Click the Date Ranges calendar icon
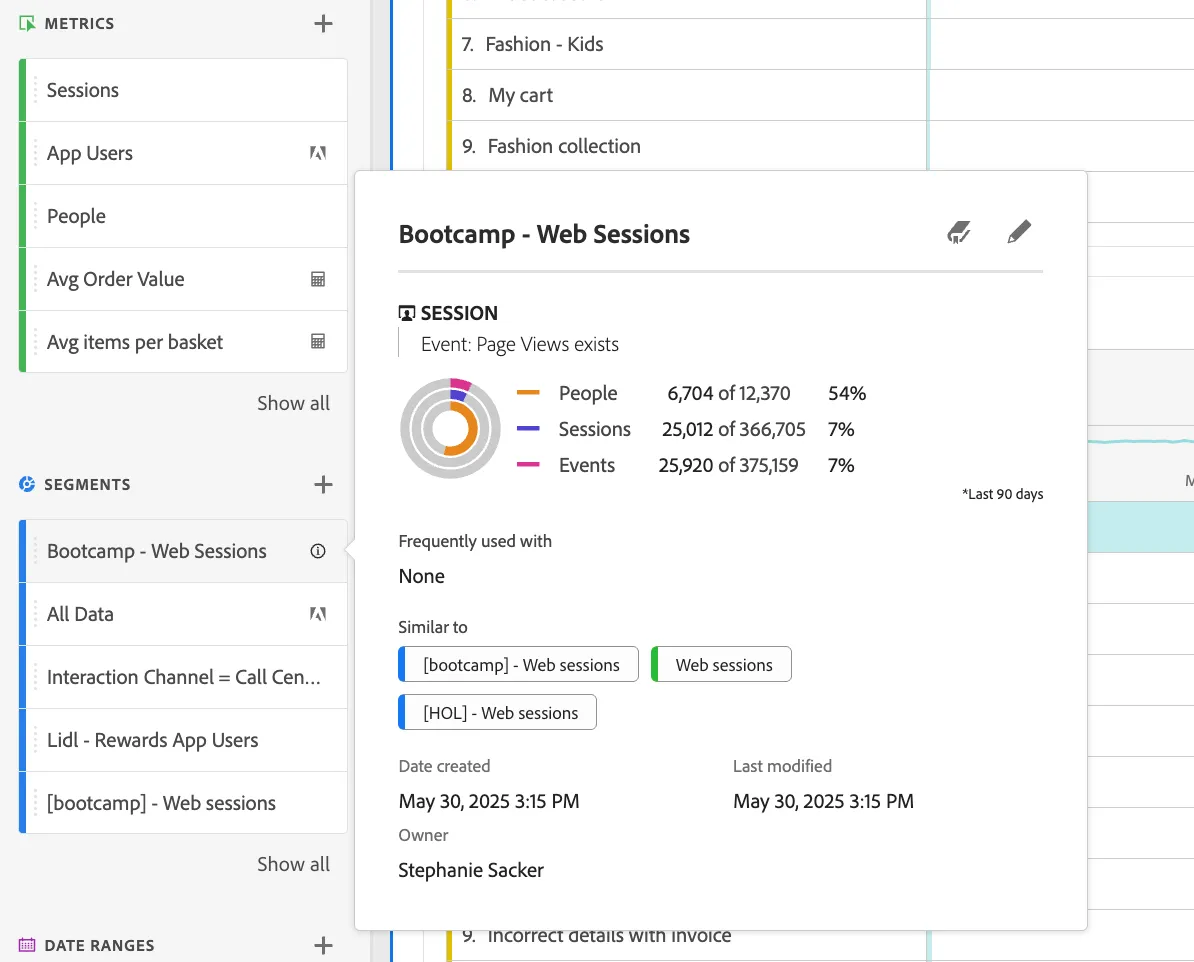Screen dimensions: 1194x962 point(27,945)
